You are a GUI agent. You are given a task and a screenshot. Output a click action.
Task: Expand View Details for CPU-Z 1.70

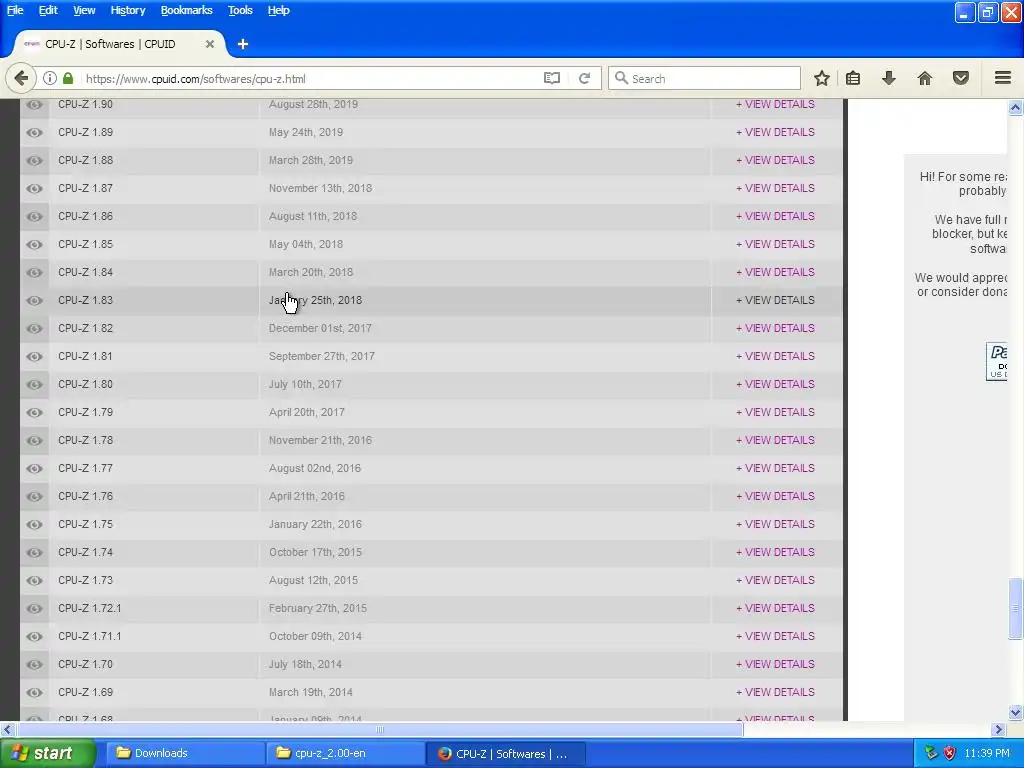coord(775,664)
